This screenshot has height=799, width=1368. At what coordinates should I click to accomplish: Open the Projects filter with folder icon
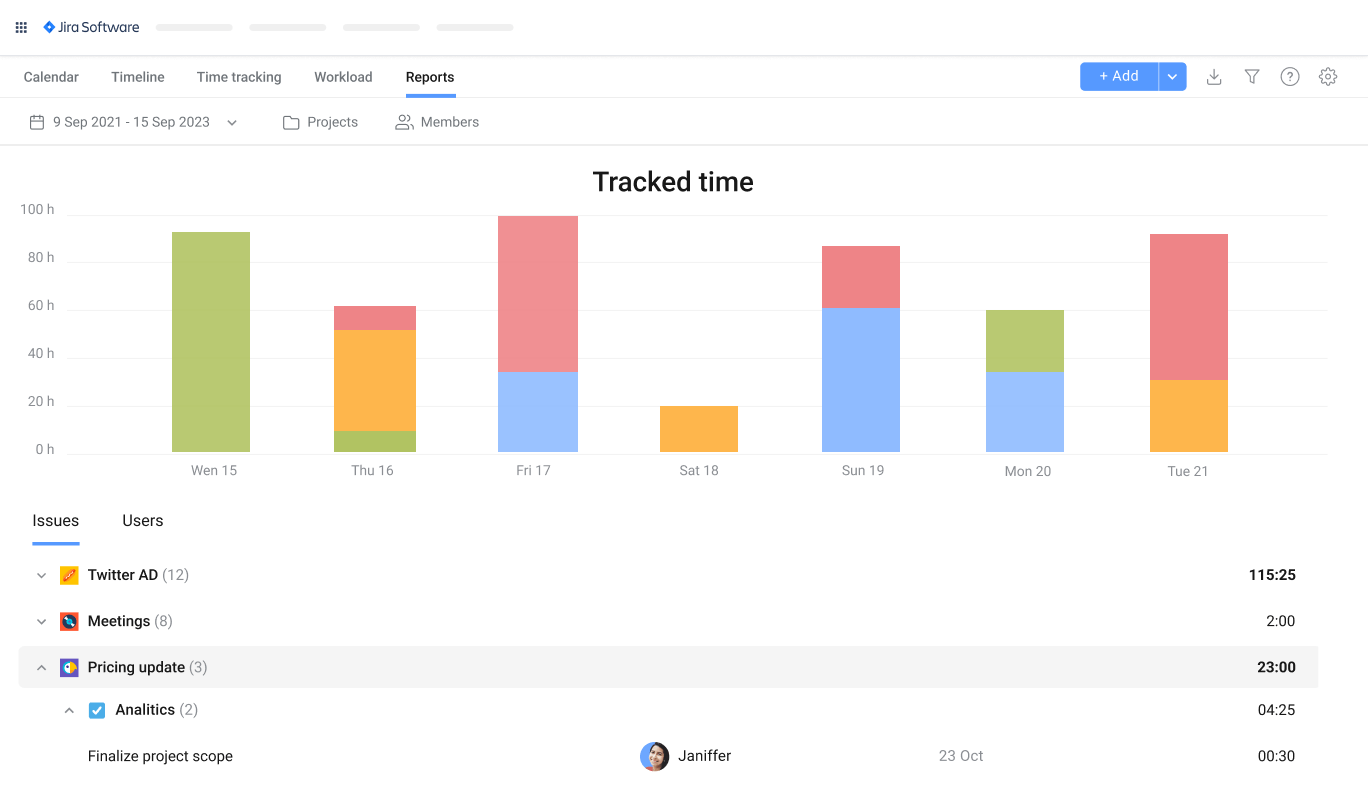click(320, 121)
